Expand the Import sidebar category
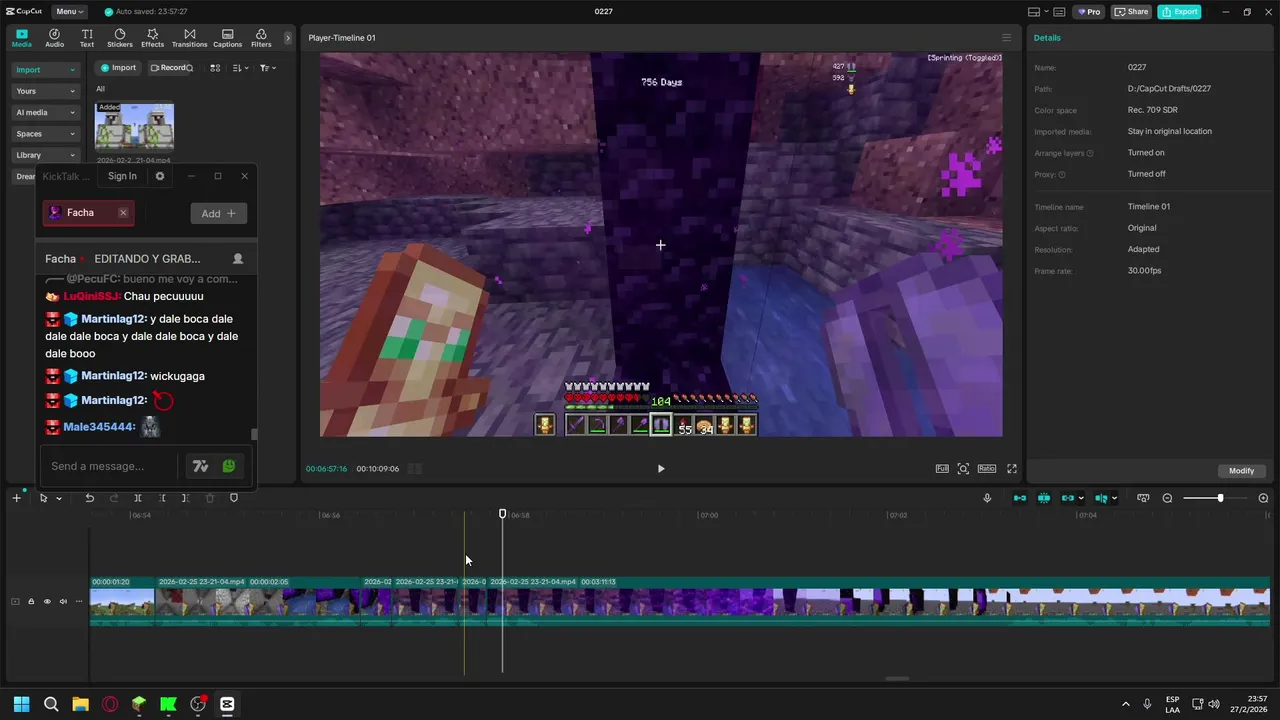 (45, 70)
